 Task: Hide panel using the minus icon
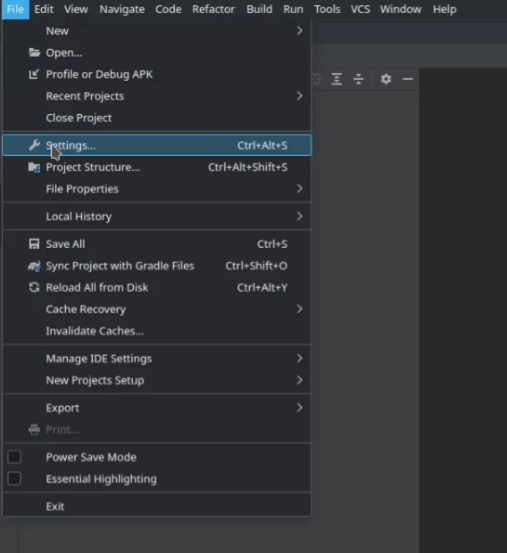pos(408,79)
